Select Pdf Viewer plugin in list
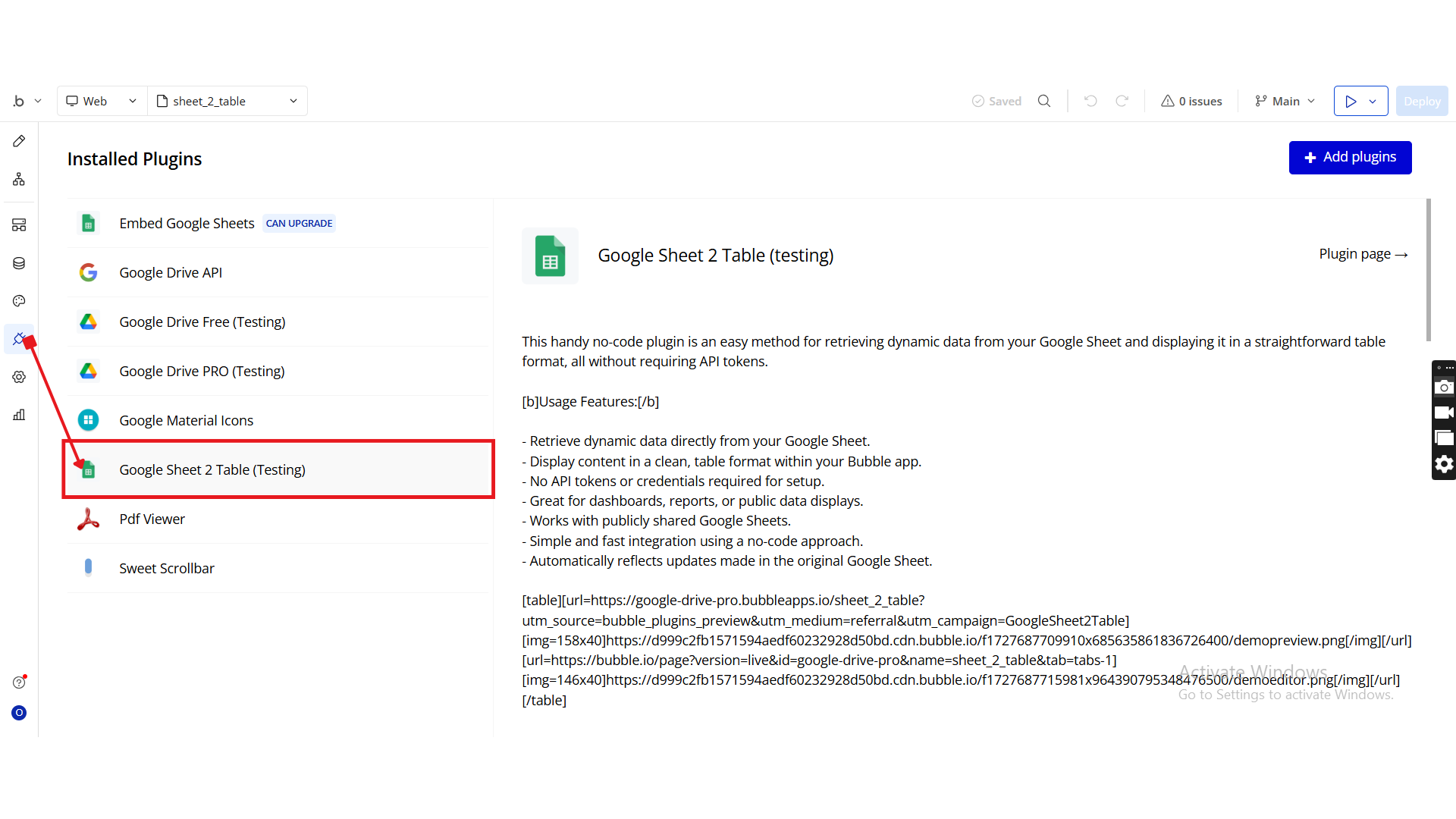Screen dimensions: 1456x819 152,519
